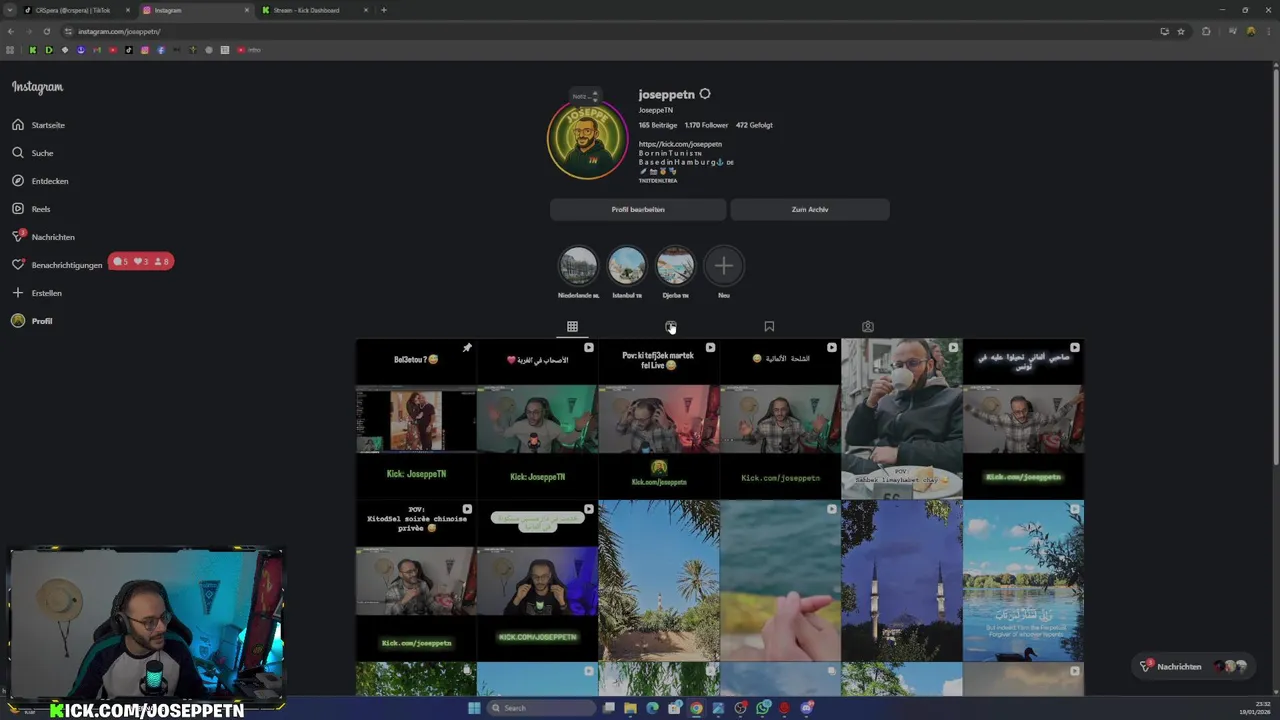Reload the page
Image resolution: width=1280 pixels, height=720 pixels.
click(x=46, y=31)
